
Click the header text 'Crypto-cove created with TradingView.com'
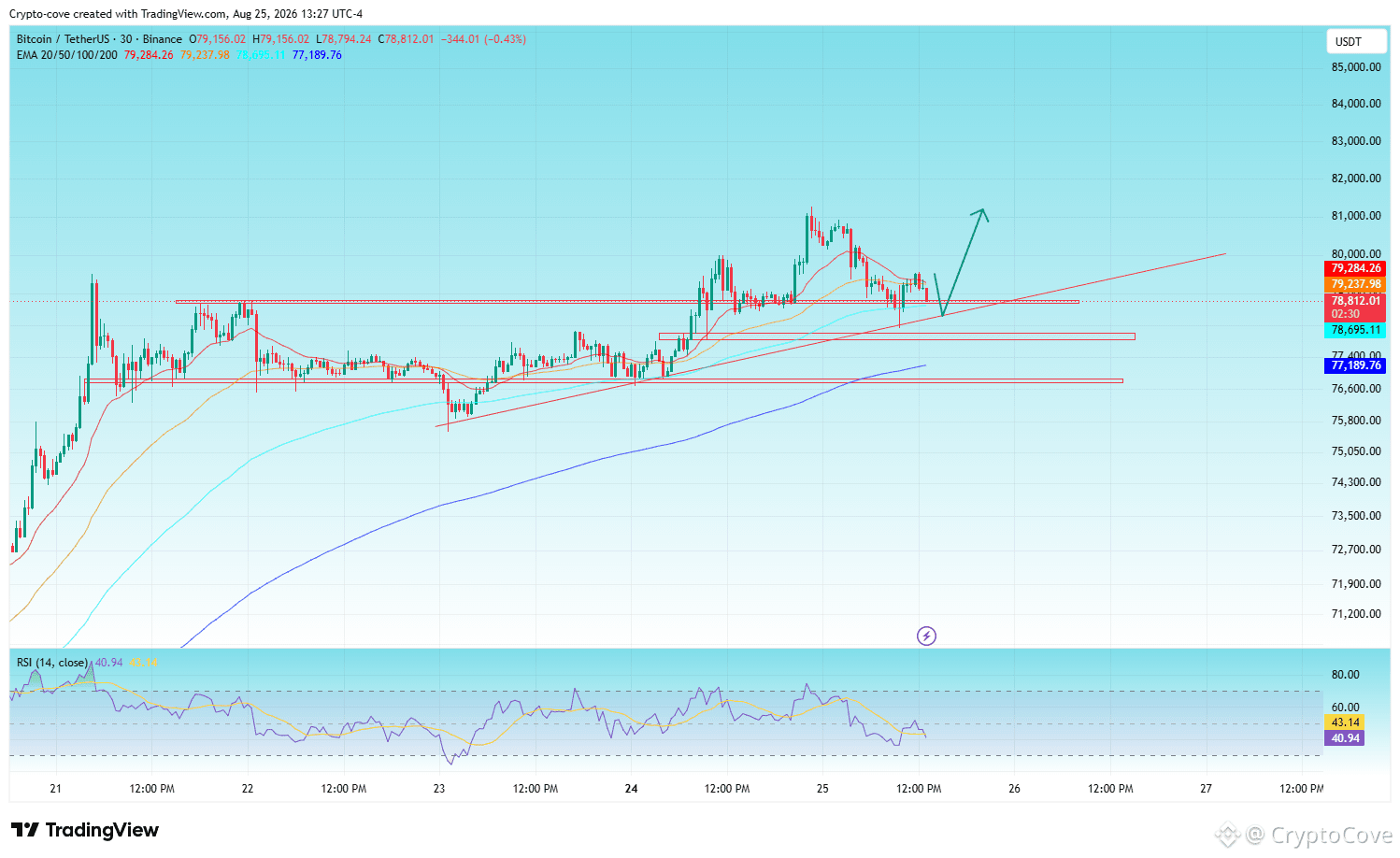click(118, 14)
